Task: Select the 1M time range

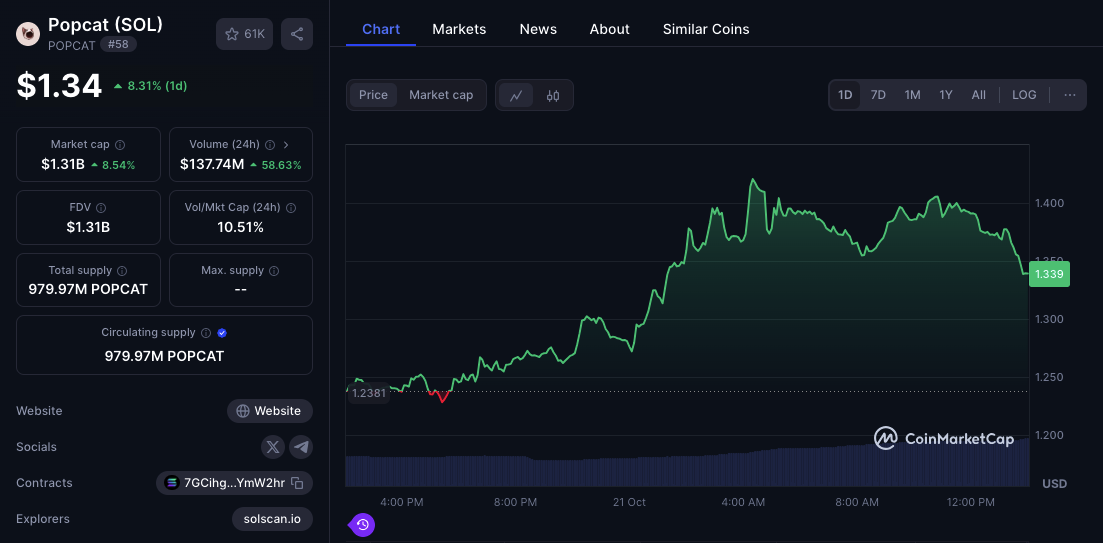Action: [912, 95]
